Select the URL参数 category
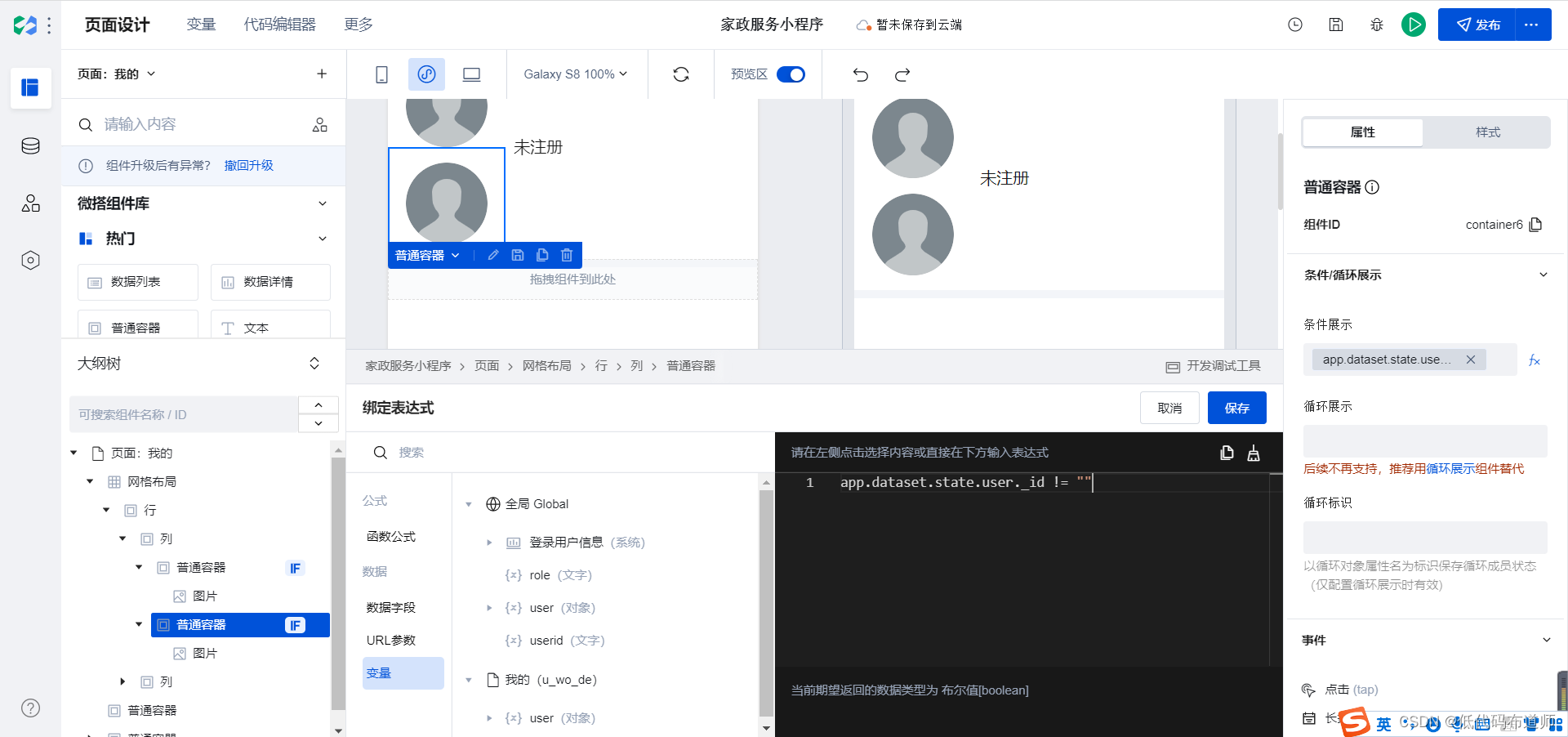Image resolution: width=1568 pixels, height=737 pixels. click(391, 641)
